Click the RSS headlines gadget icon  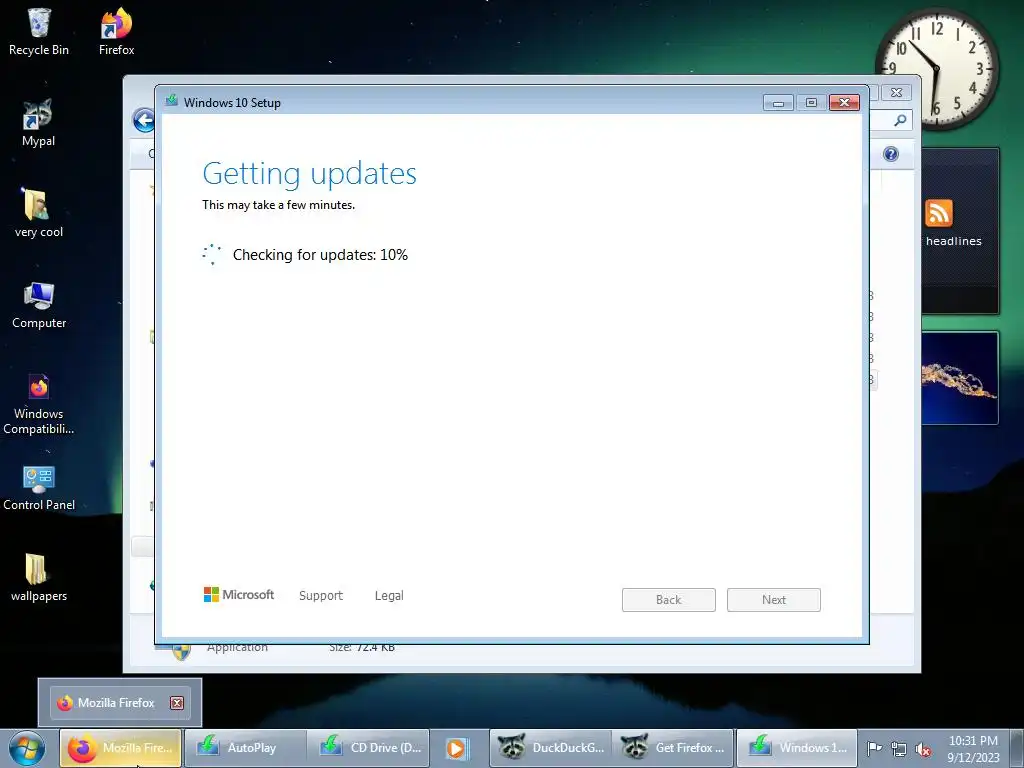coord(938,213)
